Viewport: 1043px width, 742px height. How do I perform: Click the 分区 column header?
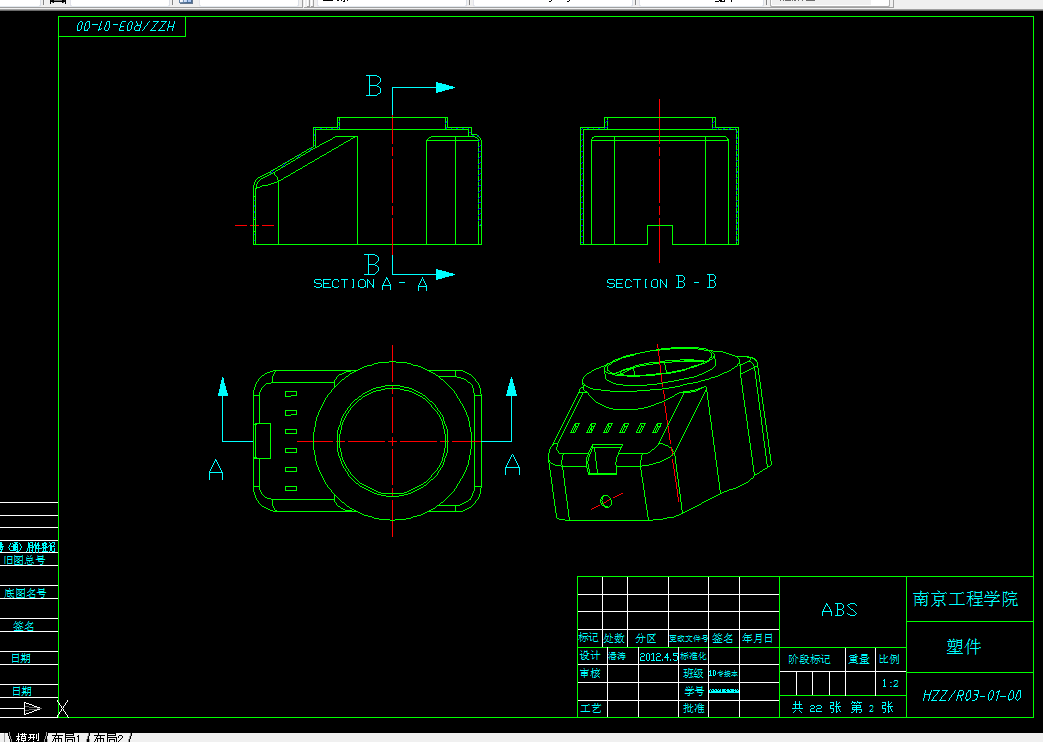(646, 638)
